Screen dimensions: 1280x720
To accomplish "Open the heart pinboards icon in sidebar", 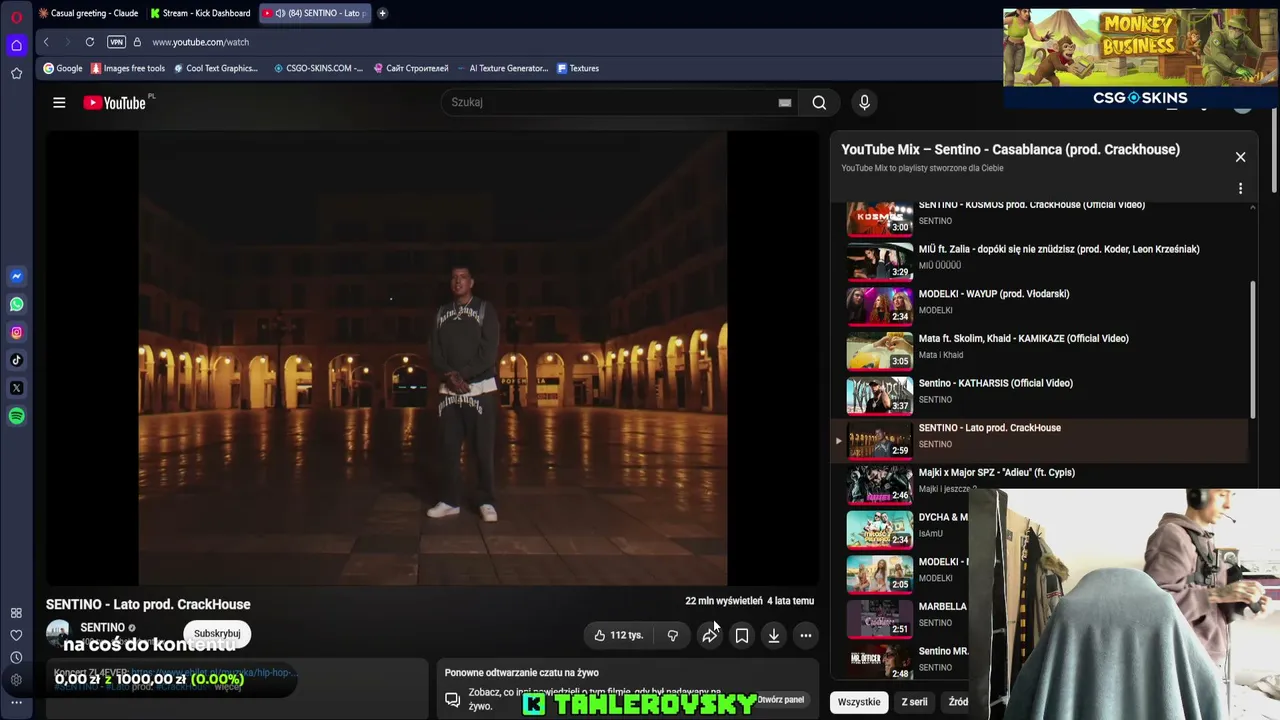I will click(16, 635).
